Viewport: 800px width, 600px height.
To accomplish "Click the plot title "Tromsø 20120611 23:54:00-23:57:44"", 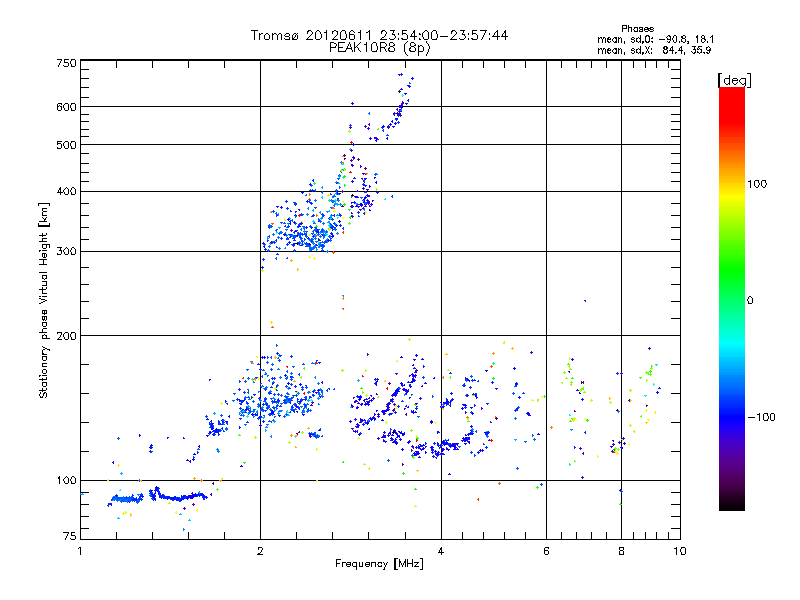I will (379, 35).
